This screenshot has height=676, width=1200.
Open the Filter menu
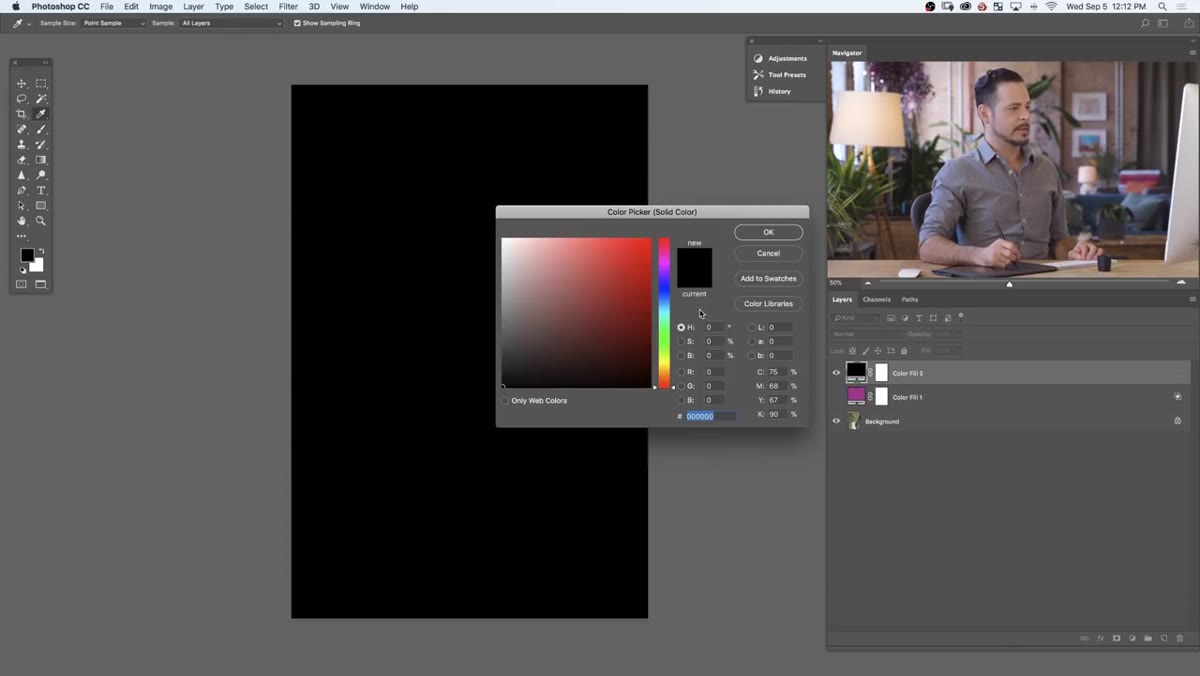(x=288, y=6)
